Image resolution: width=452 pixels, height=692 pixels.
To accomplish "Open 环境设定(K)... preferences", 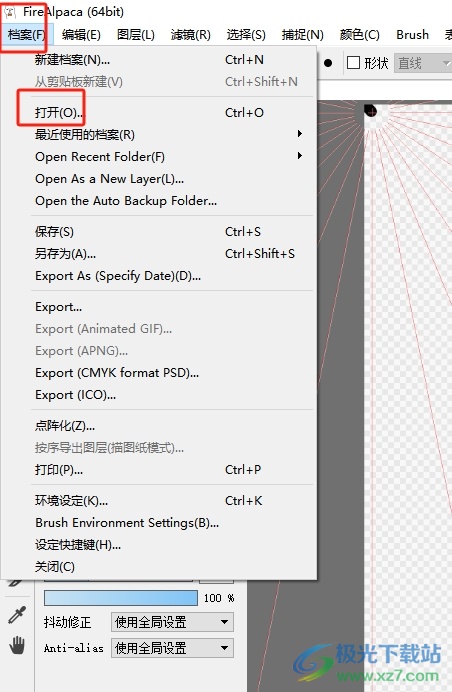I will tap(159, 500).
